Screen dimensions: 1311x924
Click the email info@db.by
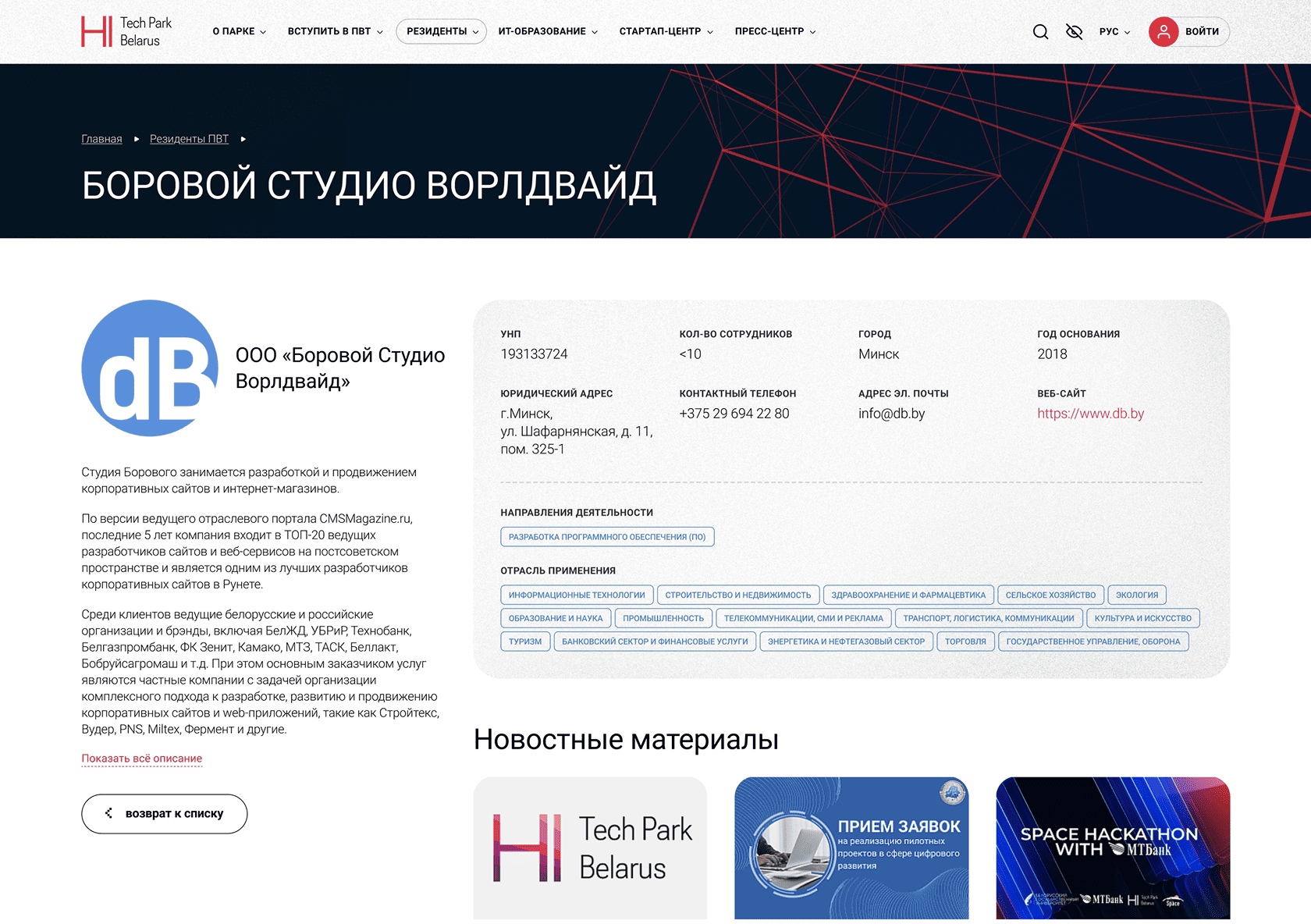(891, 414)
